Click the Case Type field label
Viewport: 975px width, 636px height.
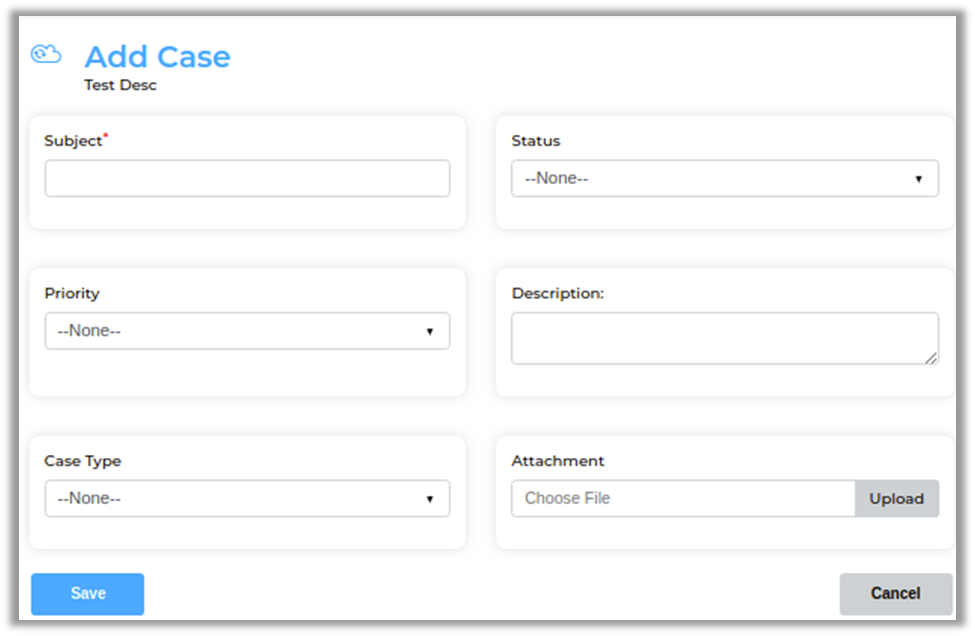[83, 461]
